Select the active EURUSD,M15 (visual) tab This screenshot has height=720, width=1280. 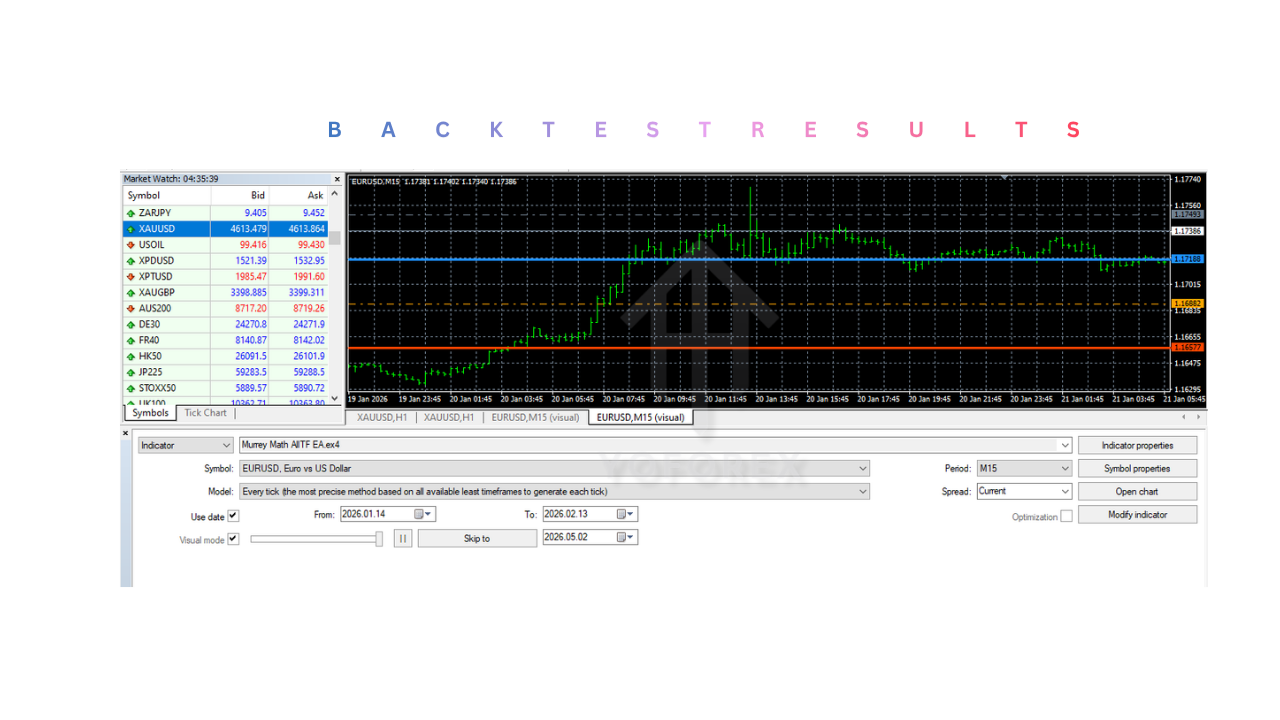point(640,417)
